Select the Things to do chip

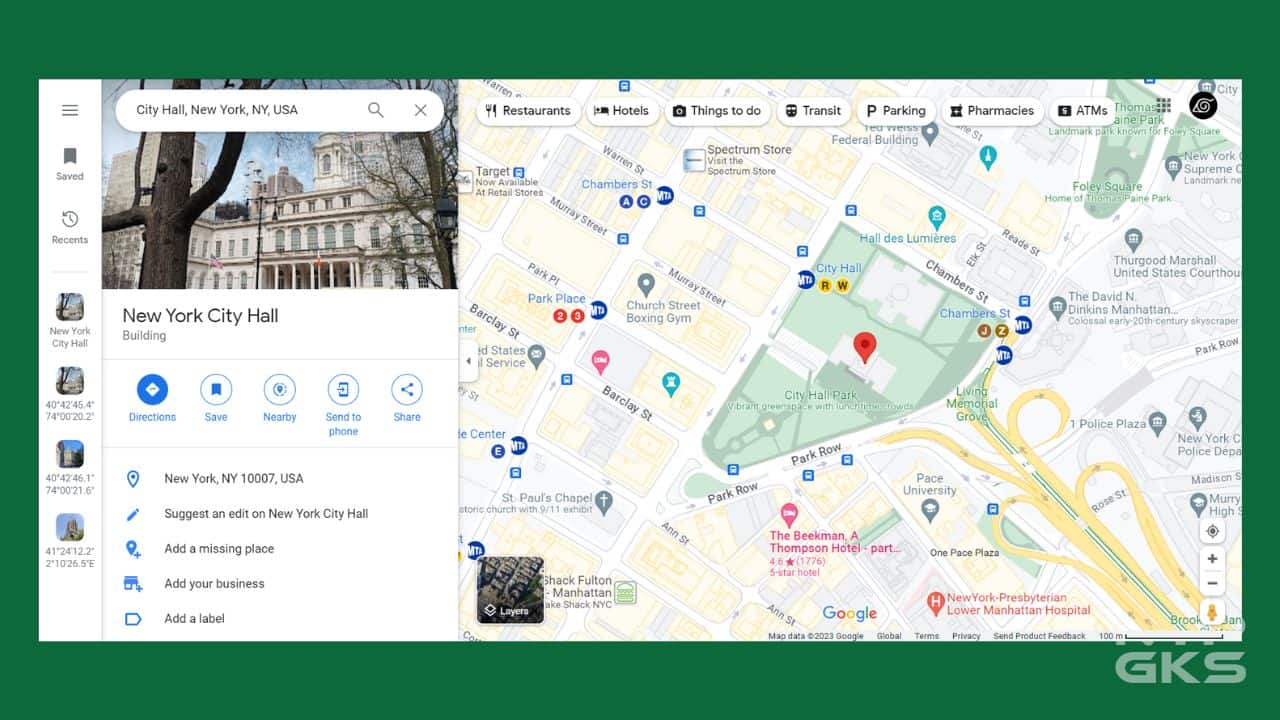coord(716,111)
